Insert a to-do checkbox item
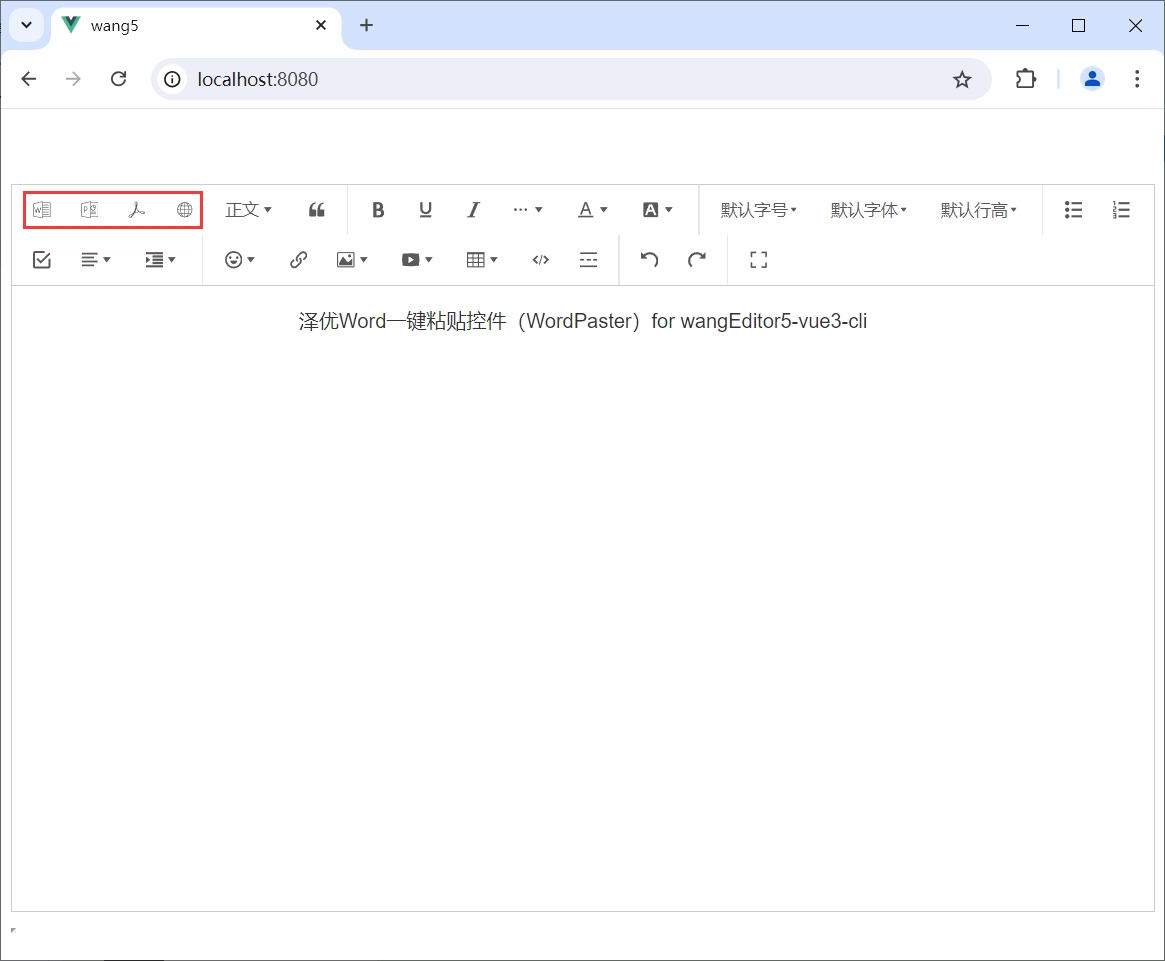This screenshot has width=1165, height=961. coord(42,260)
